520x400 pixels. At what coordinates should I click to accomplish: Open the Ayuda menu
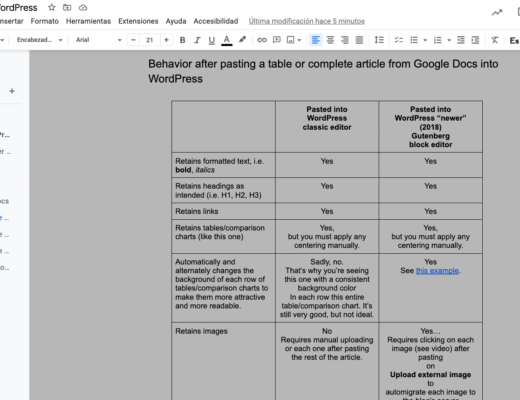(176, 21)
